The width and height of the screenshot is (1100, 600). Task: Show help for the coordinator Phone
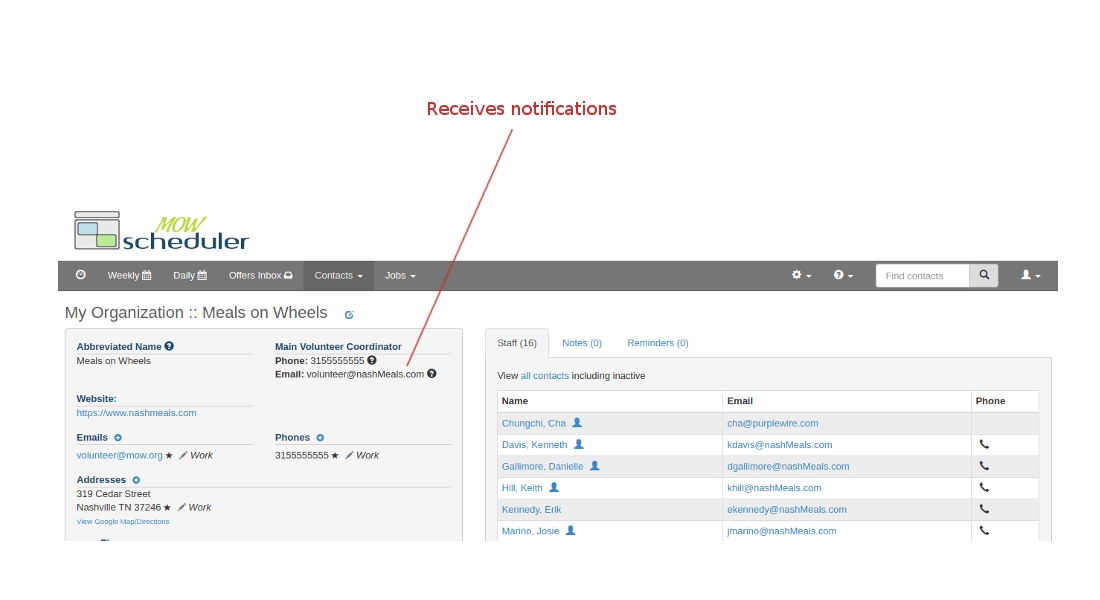372,360
